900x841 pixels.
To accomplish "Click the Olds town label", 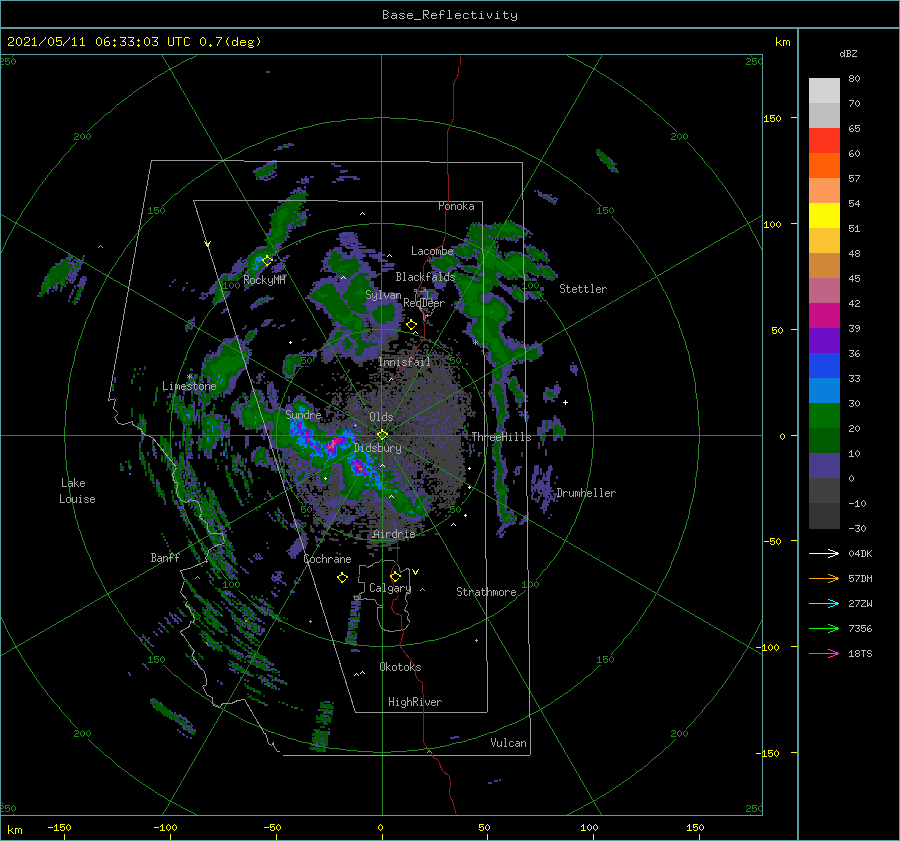I will 381,417.
